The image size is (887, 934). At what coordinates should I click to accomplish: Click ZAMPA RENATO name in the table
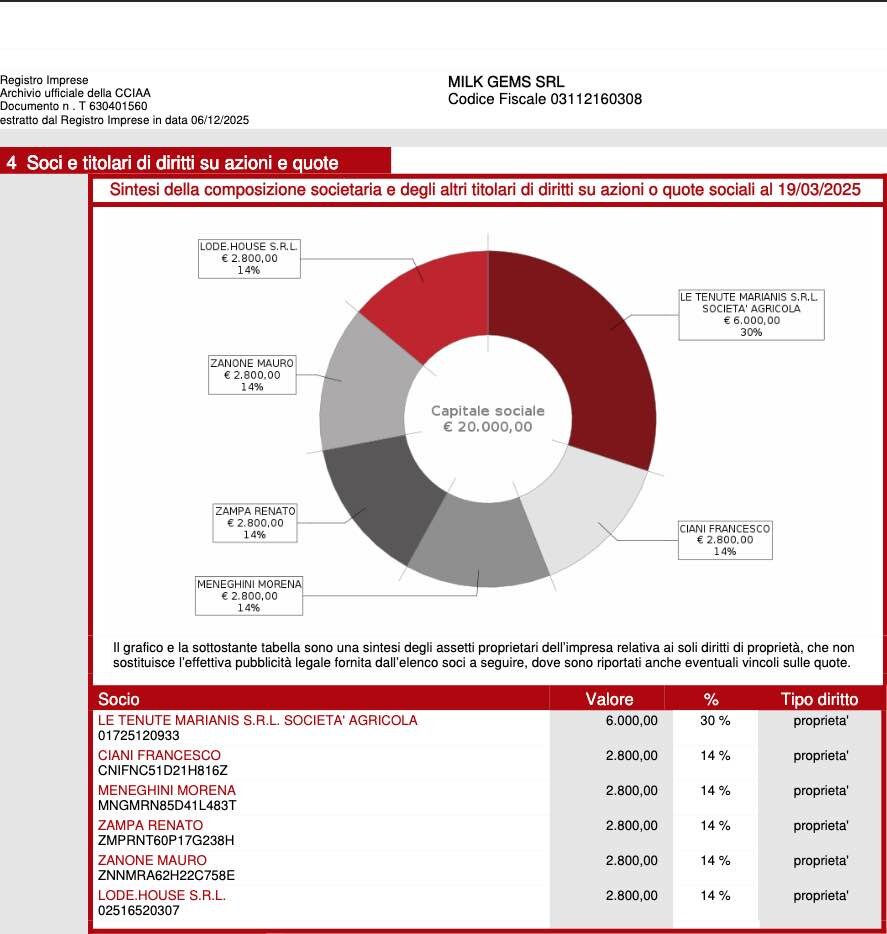pos(150,825)
